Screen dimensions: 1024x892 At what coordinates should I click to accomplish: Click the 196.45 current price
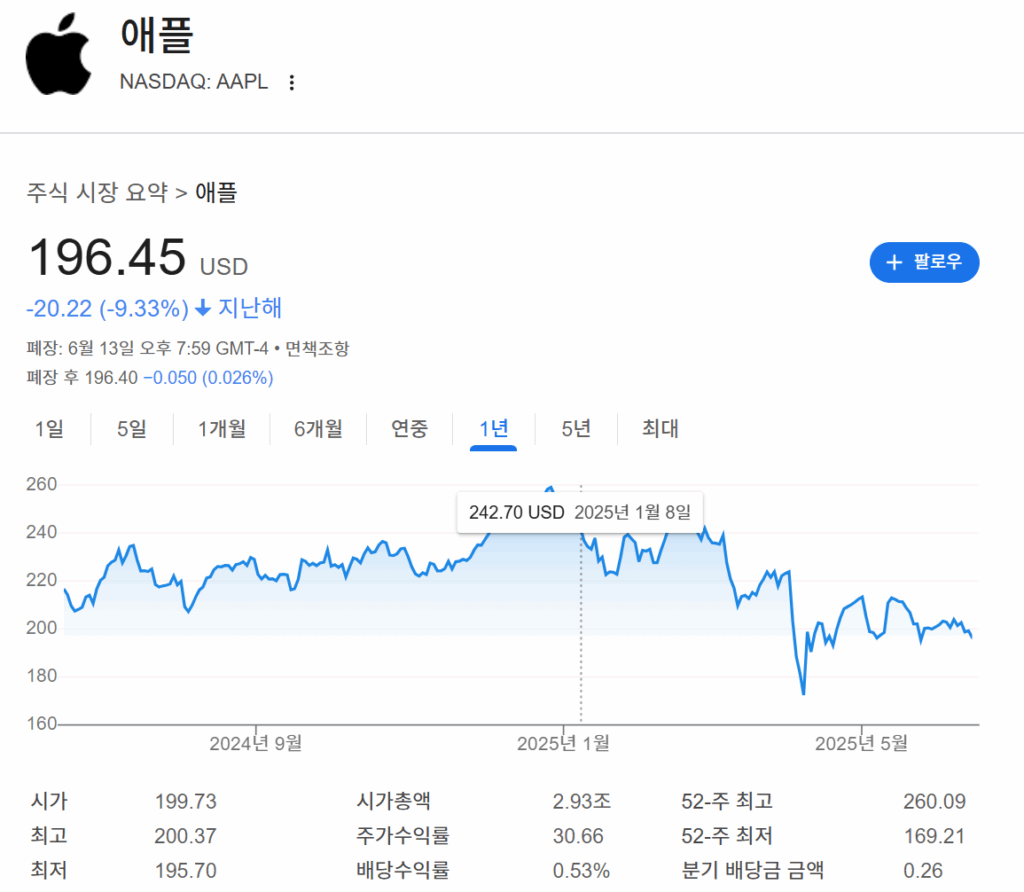[x=108, y=257]
